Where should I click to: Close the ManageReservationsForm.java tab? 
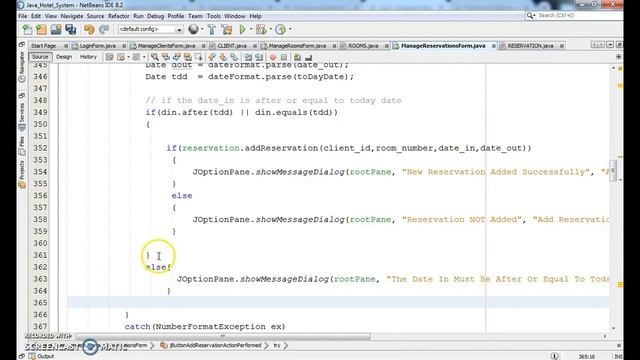[493, 46]
